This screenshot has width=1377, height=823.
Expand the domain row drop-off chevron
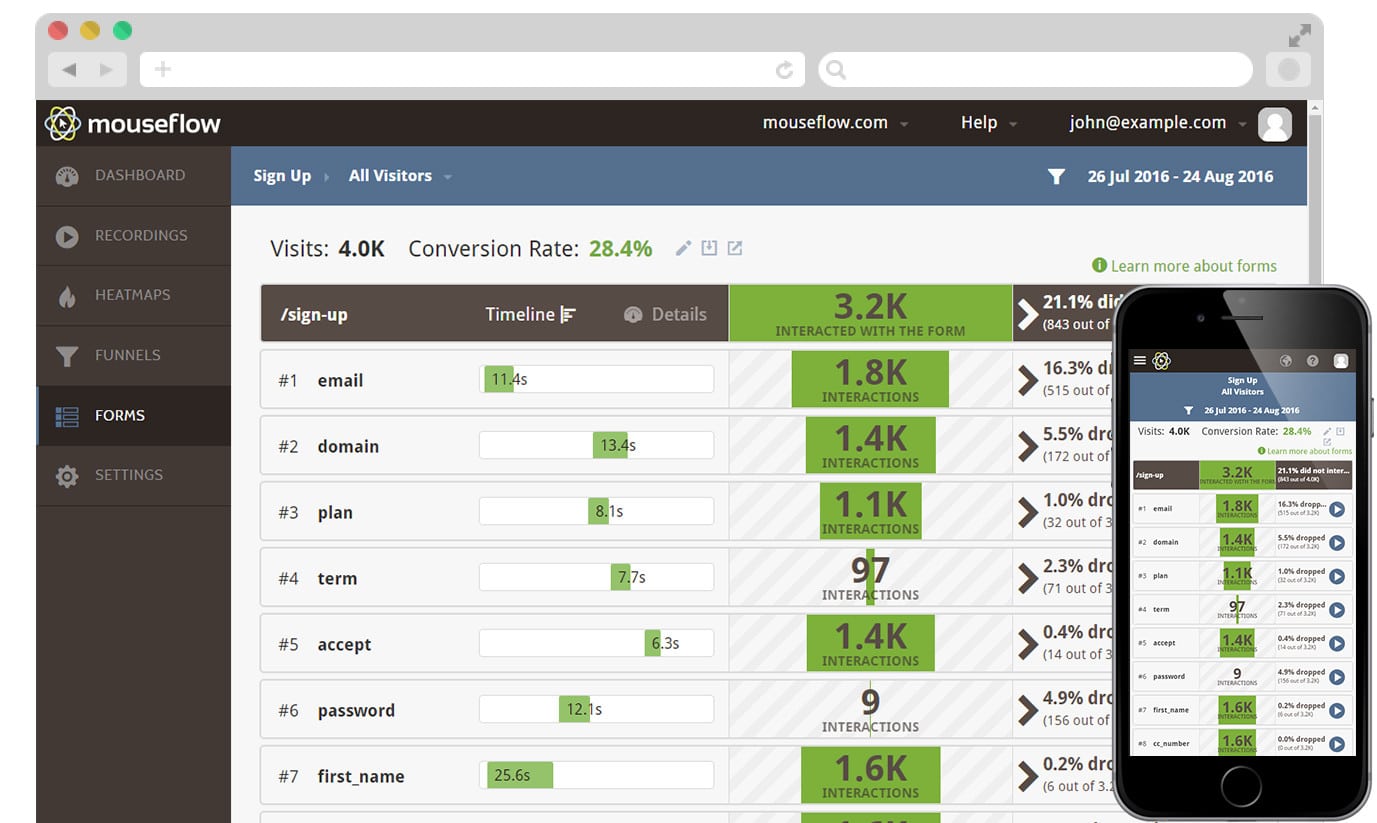tap(1028, 446)
